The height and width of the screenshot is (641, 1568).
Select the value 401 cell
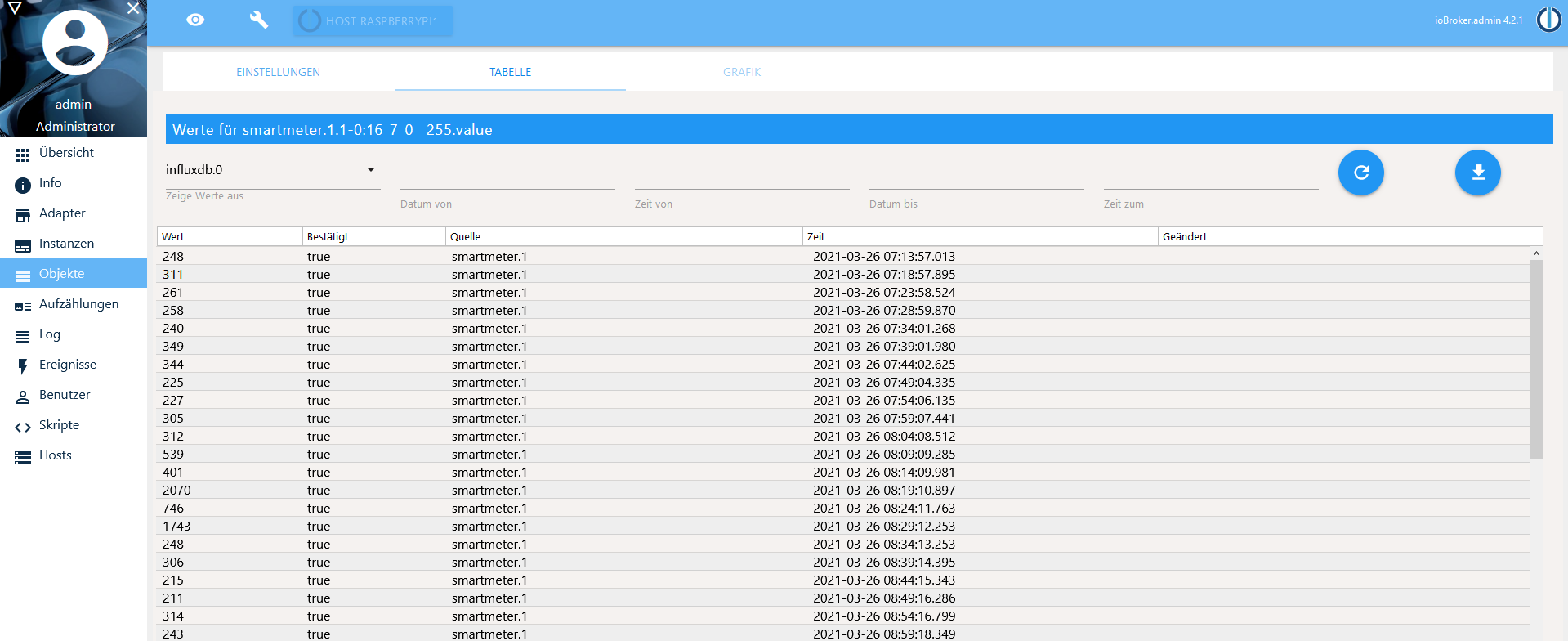point(173,472)
